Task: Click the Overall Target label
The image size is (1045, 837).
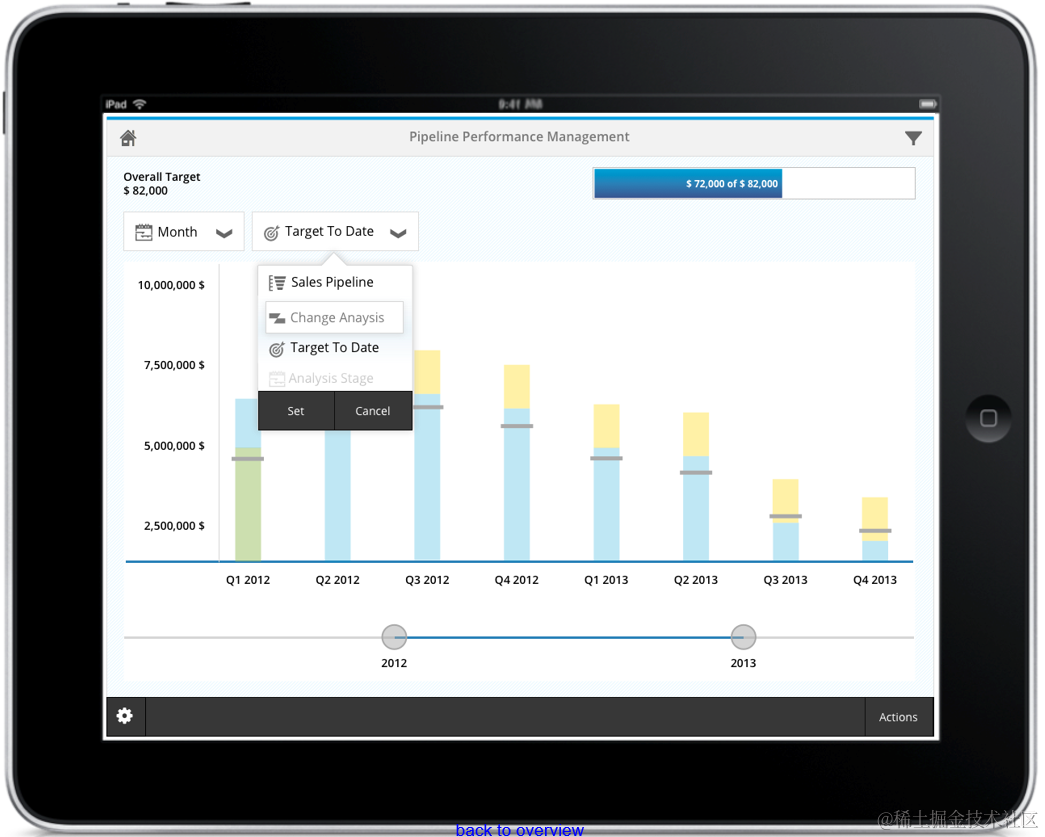Action: click(162, 177)
